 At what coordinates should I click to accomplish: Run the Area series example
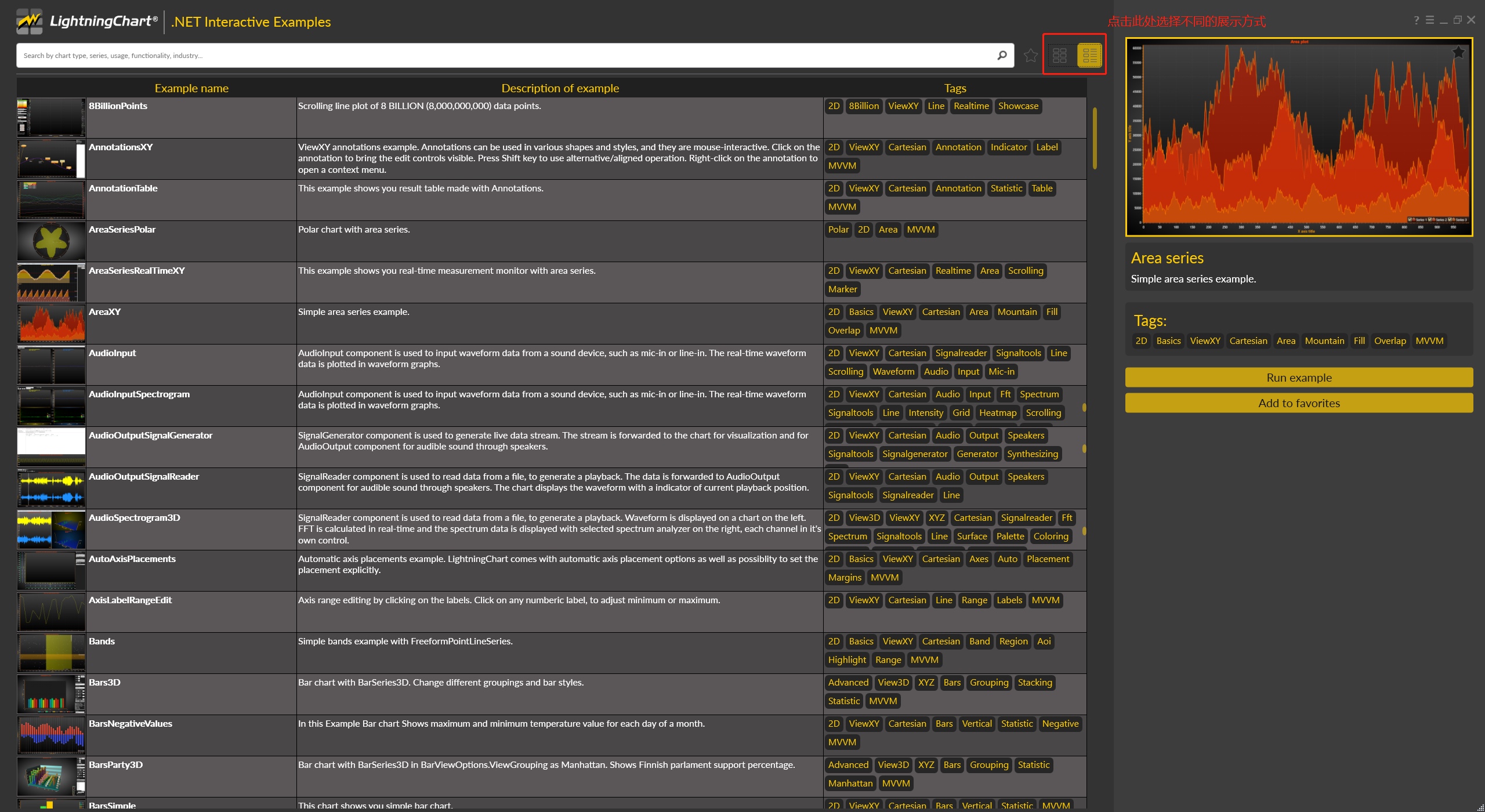point(1299,378)
